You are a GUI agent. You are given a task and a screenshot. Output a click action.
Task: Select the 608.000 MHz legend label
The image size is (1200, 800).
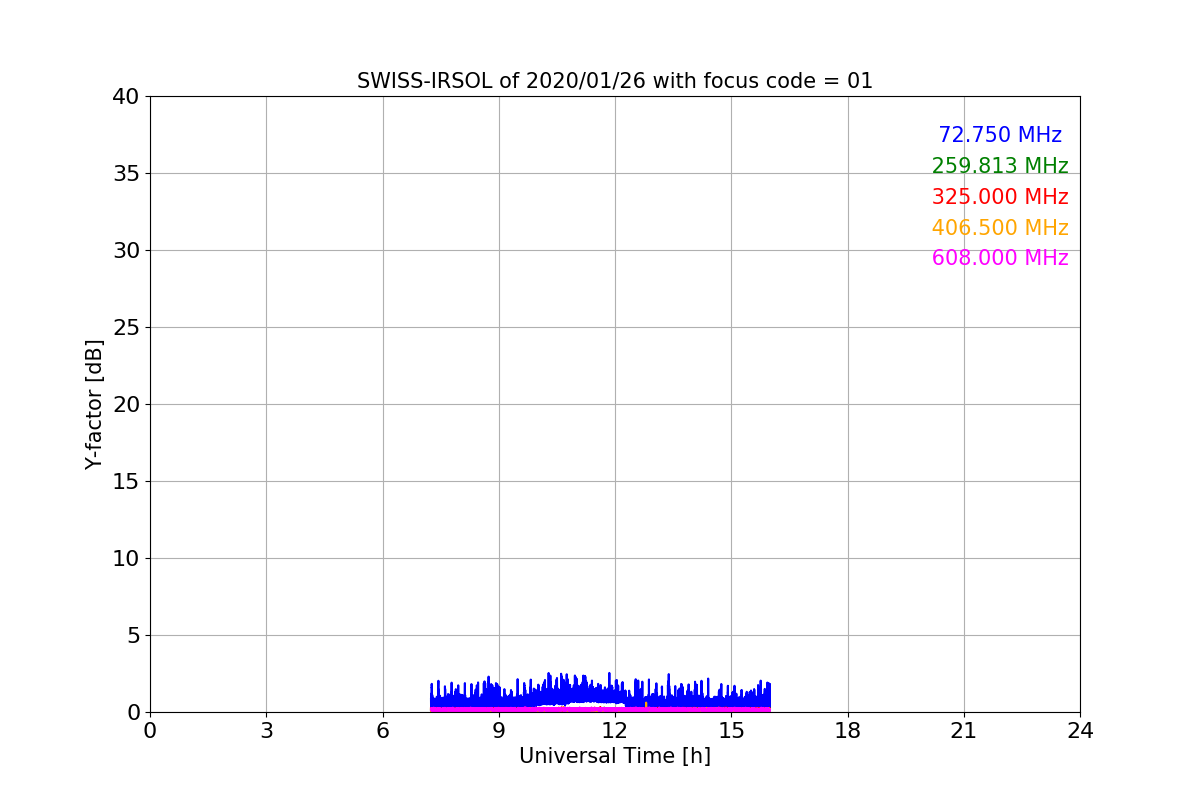1000,258
